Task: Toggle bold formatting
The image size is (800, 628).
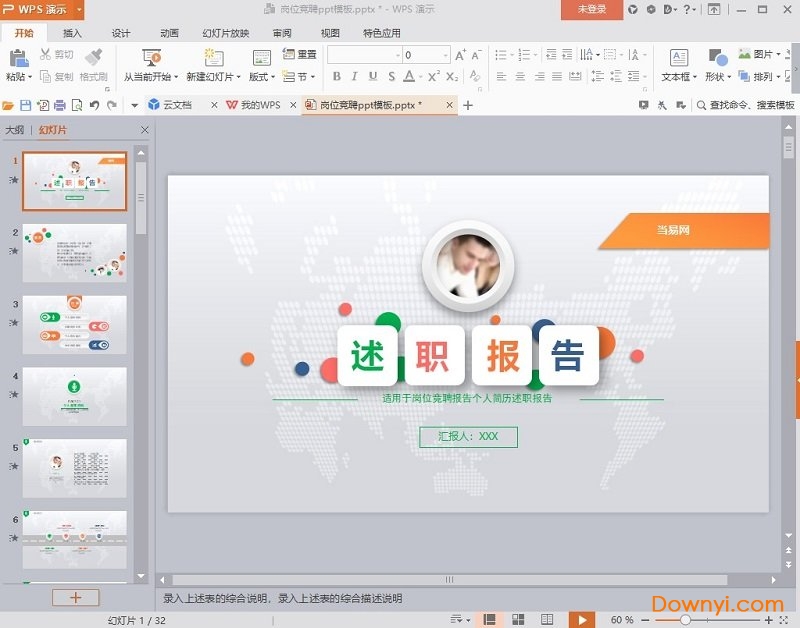Action: tap(336, 77)
